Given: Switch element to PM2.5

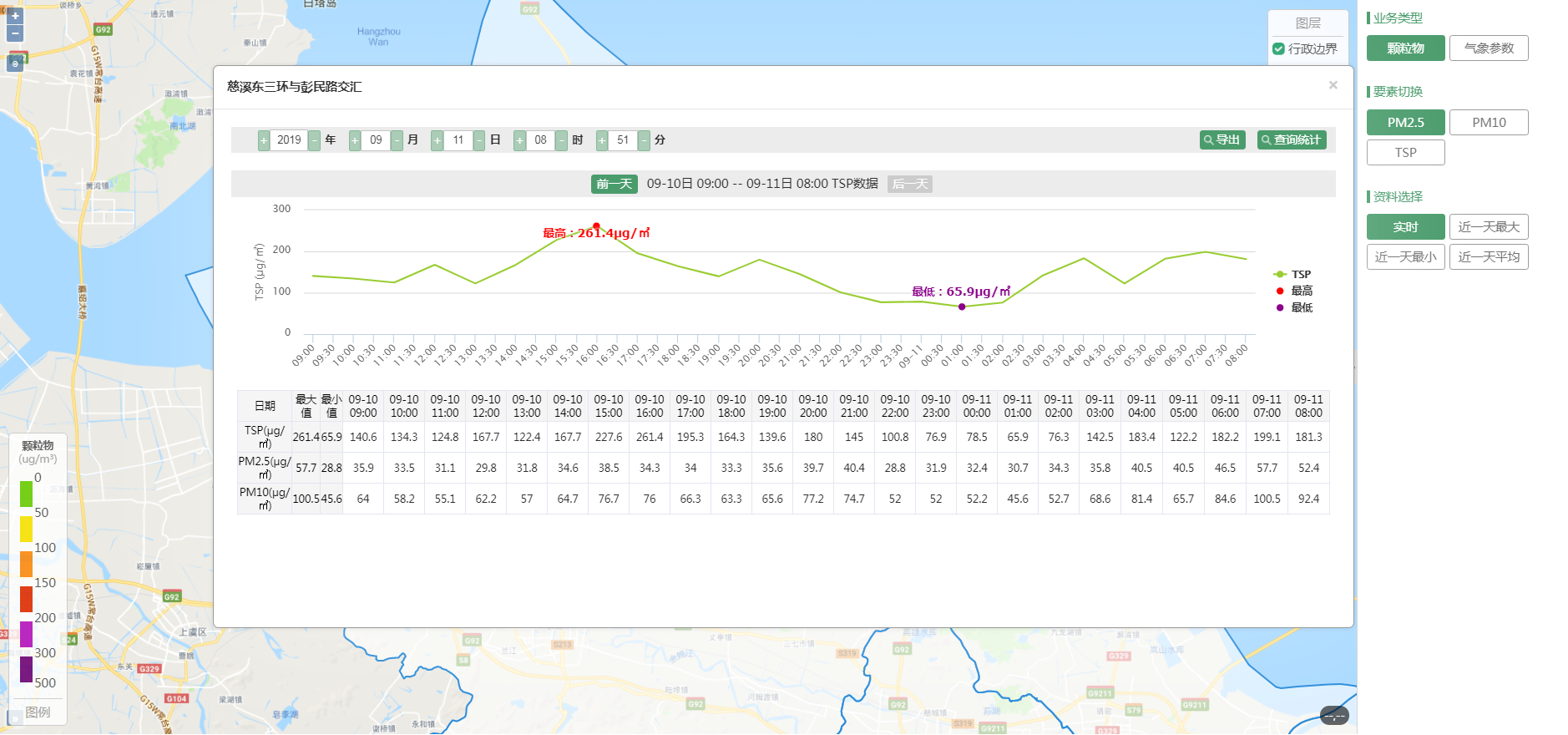Looking at the screenshot, I should point(1406,123).
